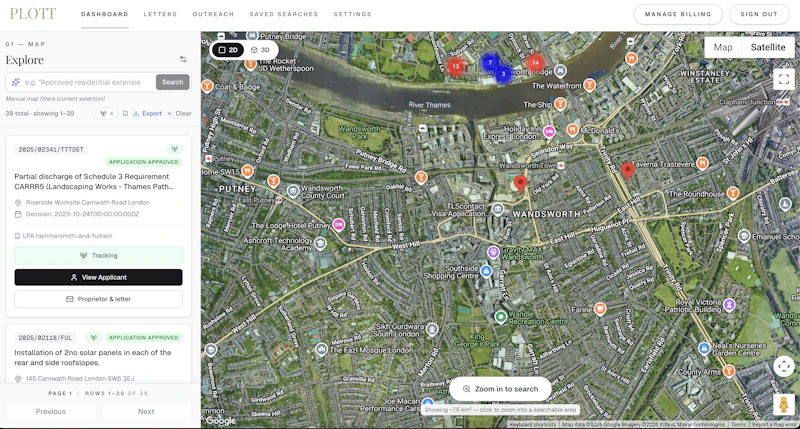
Task: Click Sikh Gurdwara South London marker
Action: pos(432,329)
